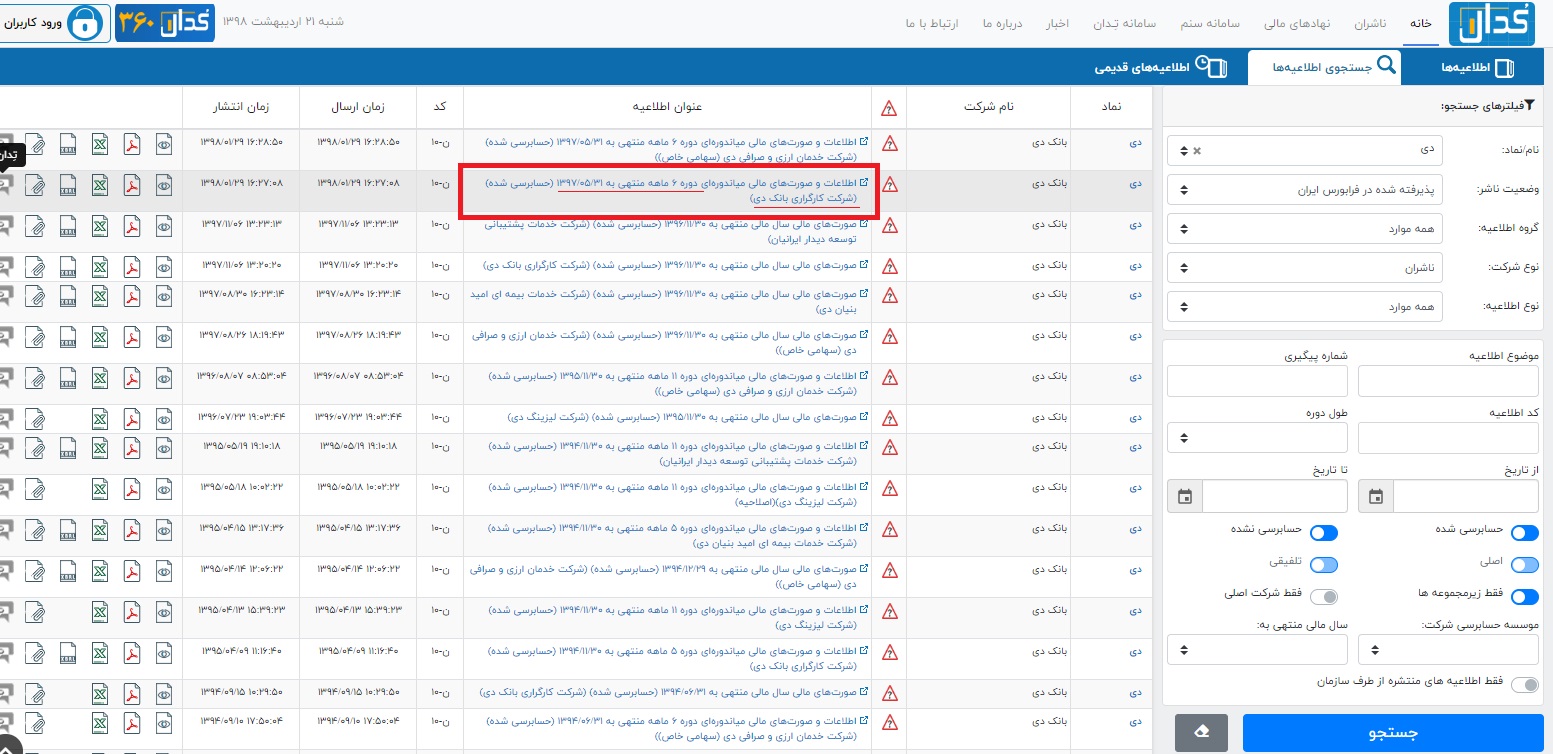This screenshot has height=754, width=1553.
Task: Open the نهادهای مالی menu item
Action: coord(1295,23)
